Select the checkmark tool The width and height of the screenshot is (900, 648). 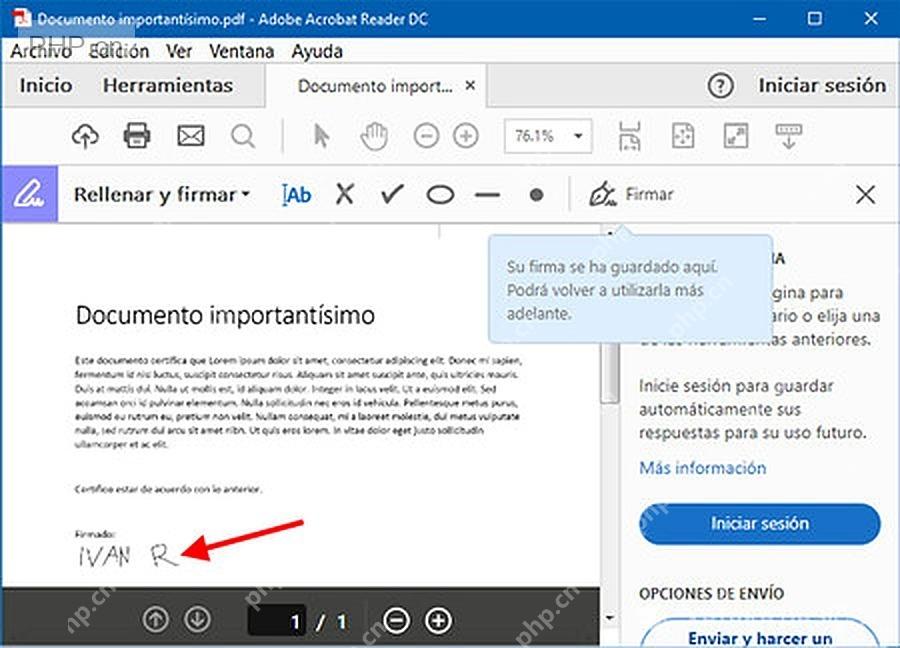click(x=393, y=194)
